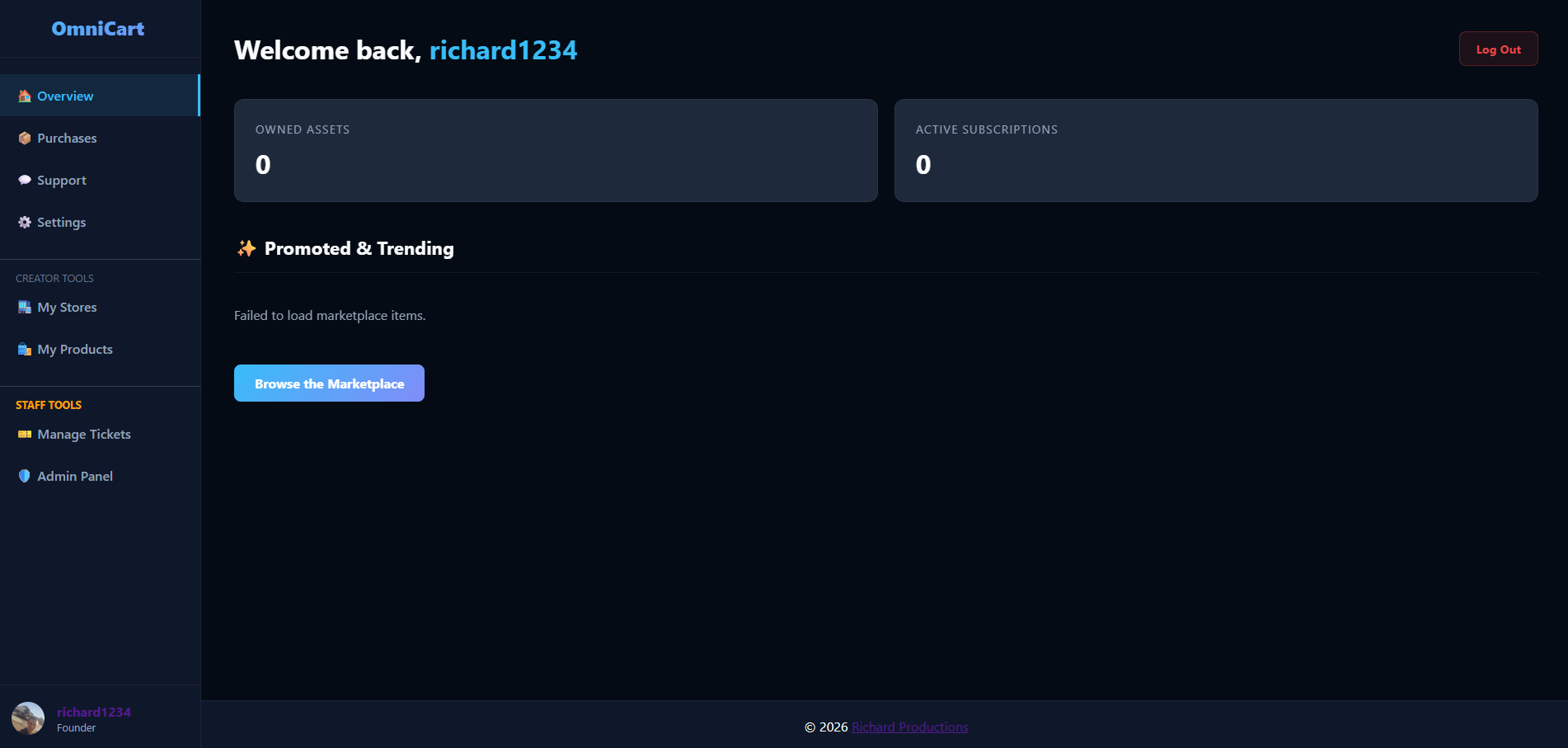Click the Owned Assets stat card
The height and width of the screenshot is (748, 1568).
point(556,151)
